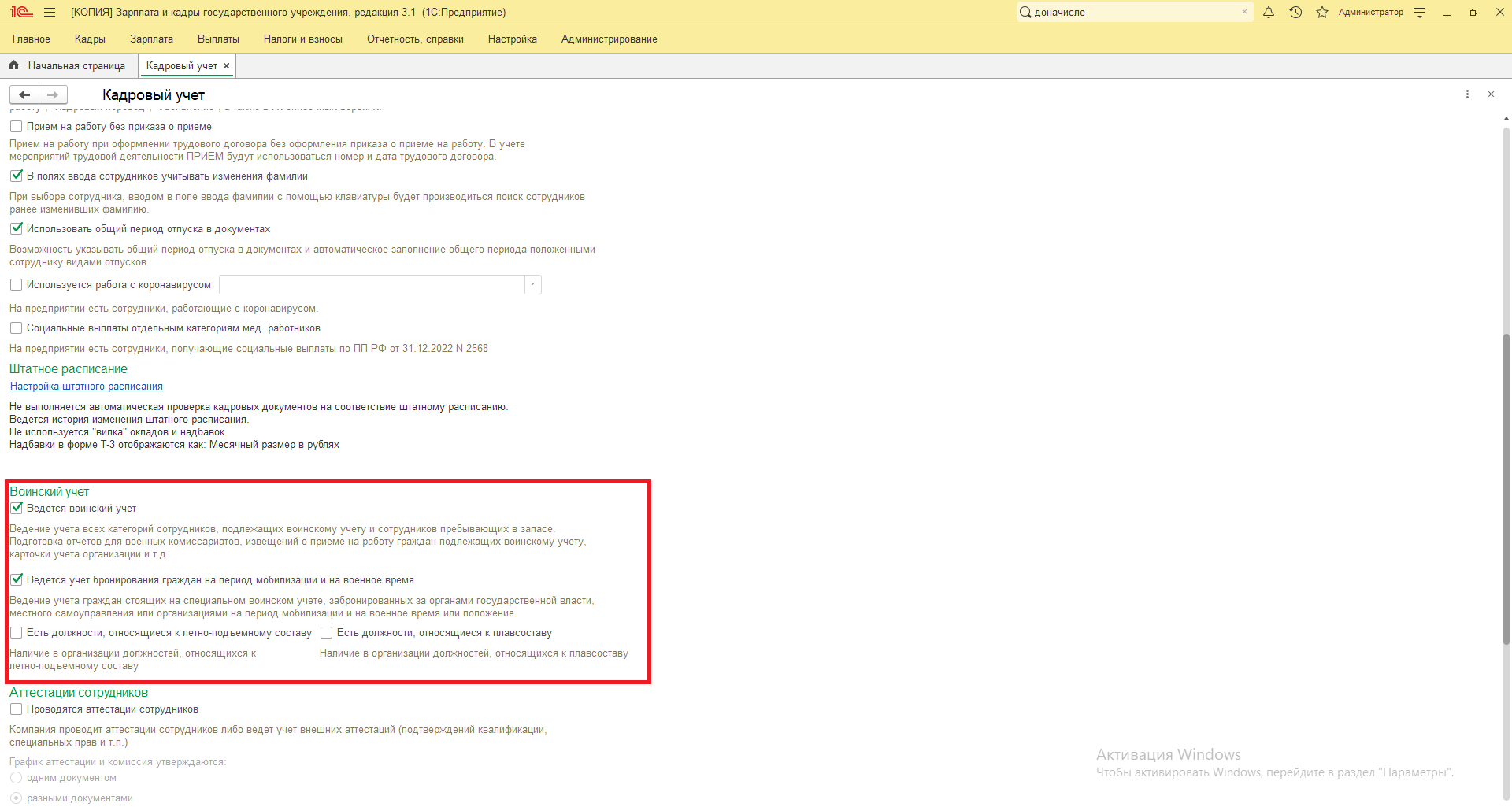Image resolution: width=1512 pixels, height=807 pixels.
Task: Select разными документами radio option
Action: [x=16, y=798]
